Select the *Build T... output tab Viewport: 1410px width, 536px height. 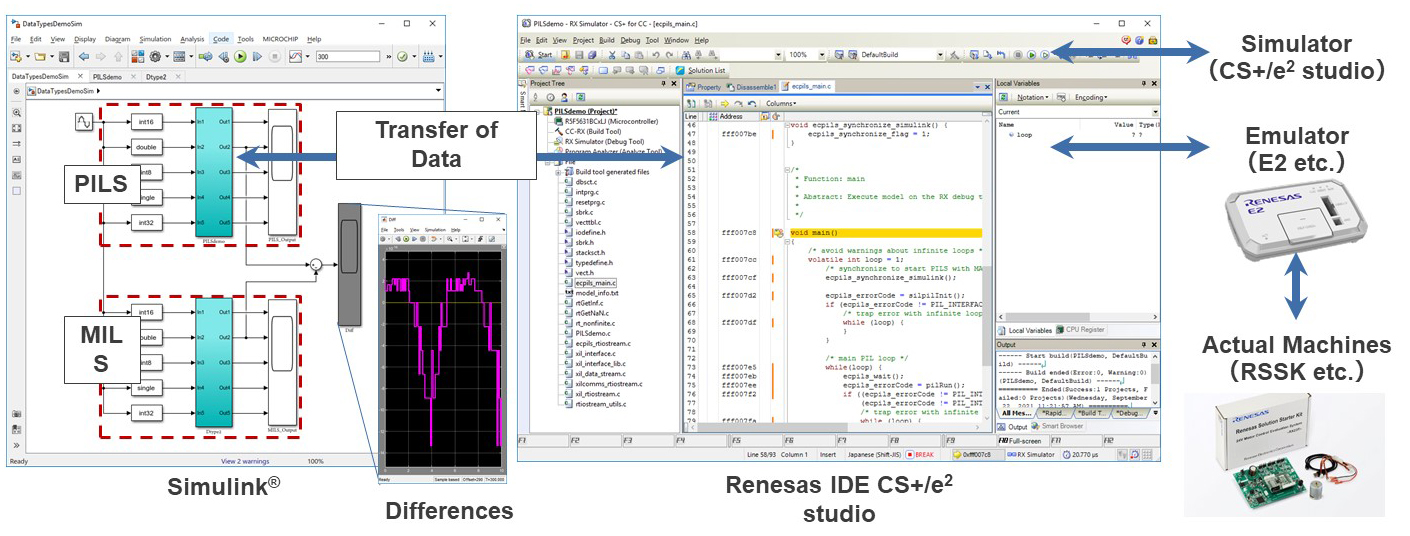tap(1093, 413)
